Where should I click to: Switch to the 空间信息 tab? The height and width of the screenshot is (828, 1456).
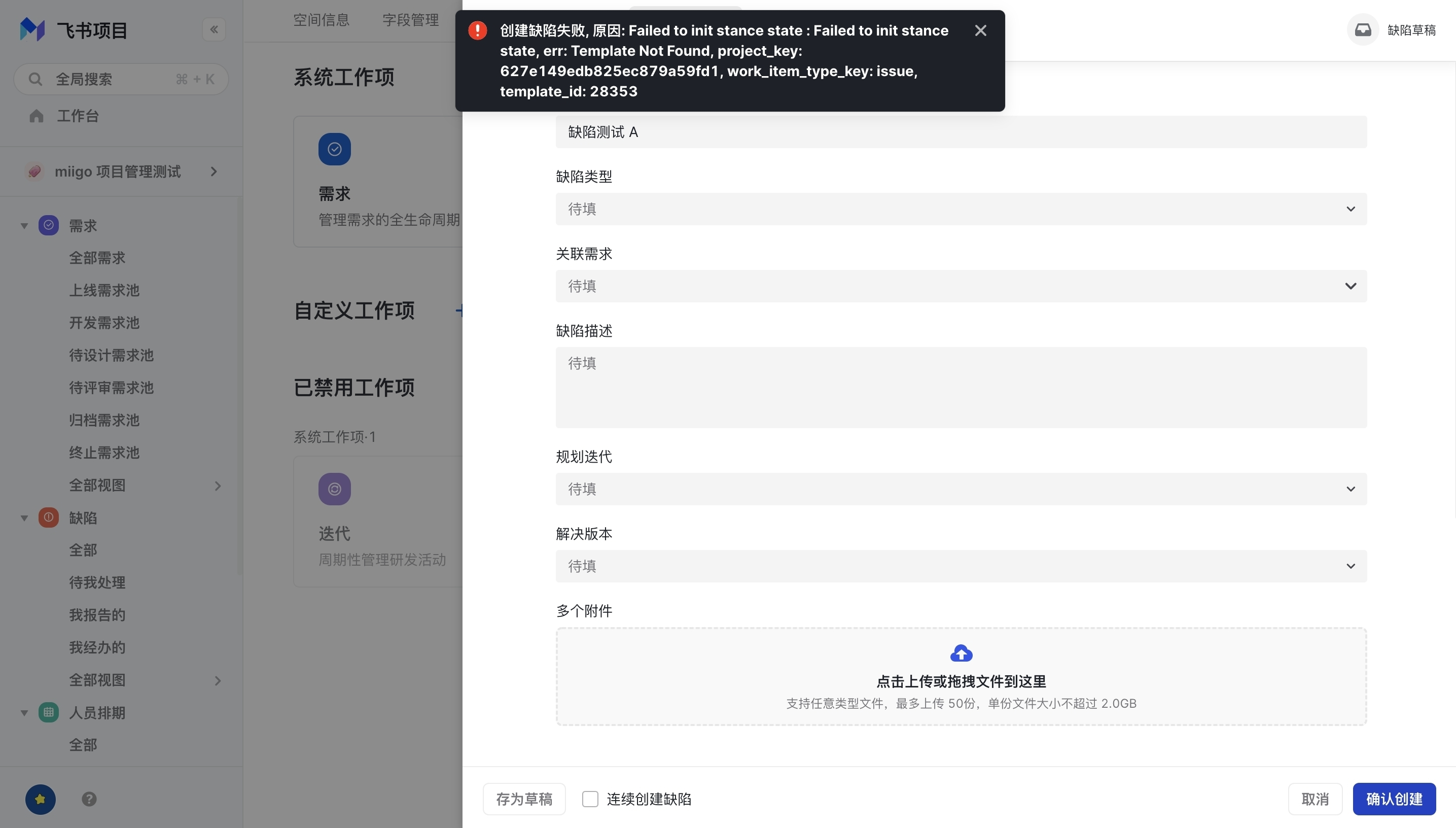pyautogui.click(x=322, y=20)
